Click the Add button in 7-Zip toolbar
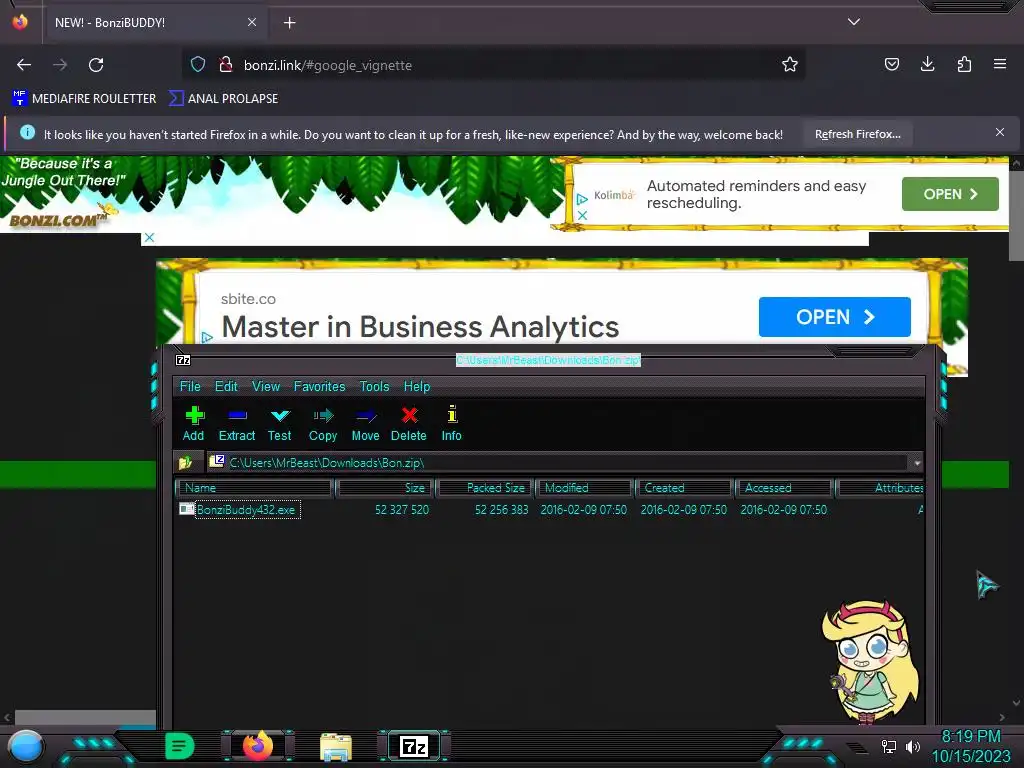1024x768 pixels. click(193, 424)
